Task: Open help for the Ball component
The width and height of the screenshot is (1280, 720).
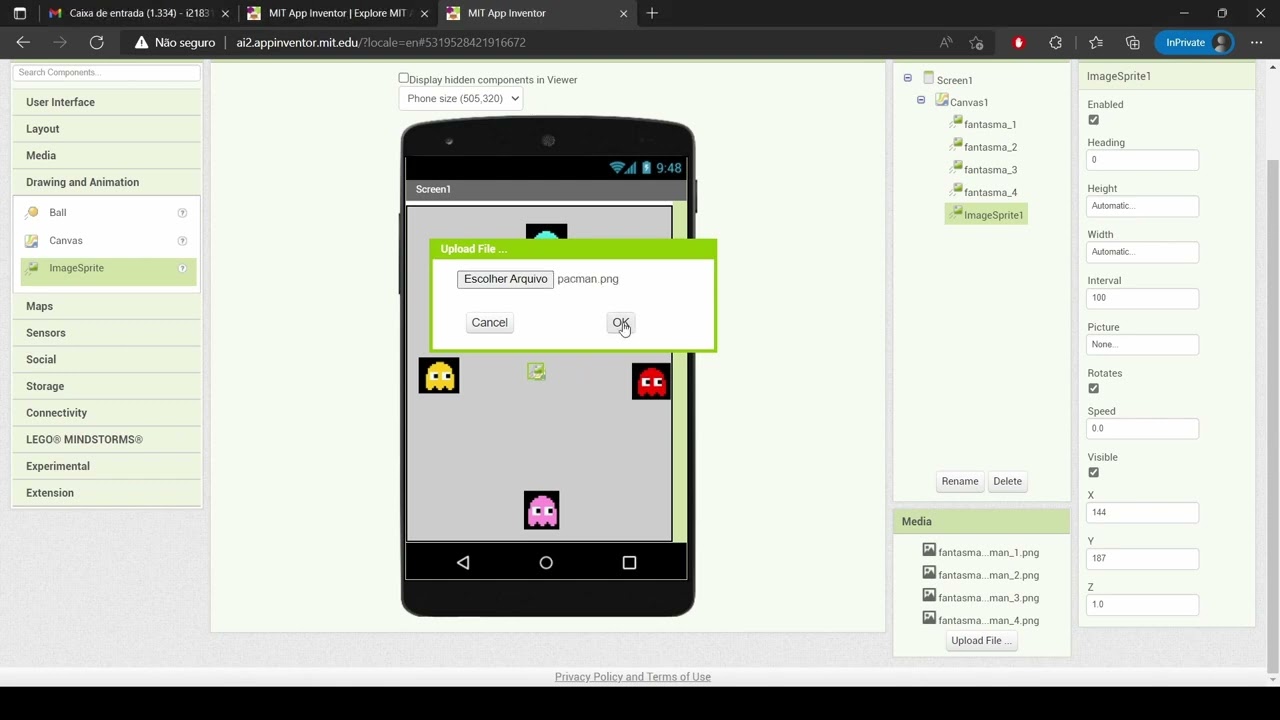Action: pyautogui.click(x=182, y=213)
